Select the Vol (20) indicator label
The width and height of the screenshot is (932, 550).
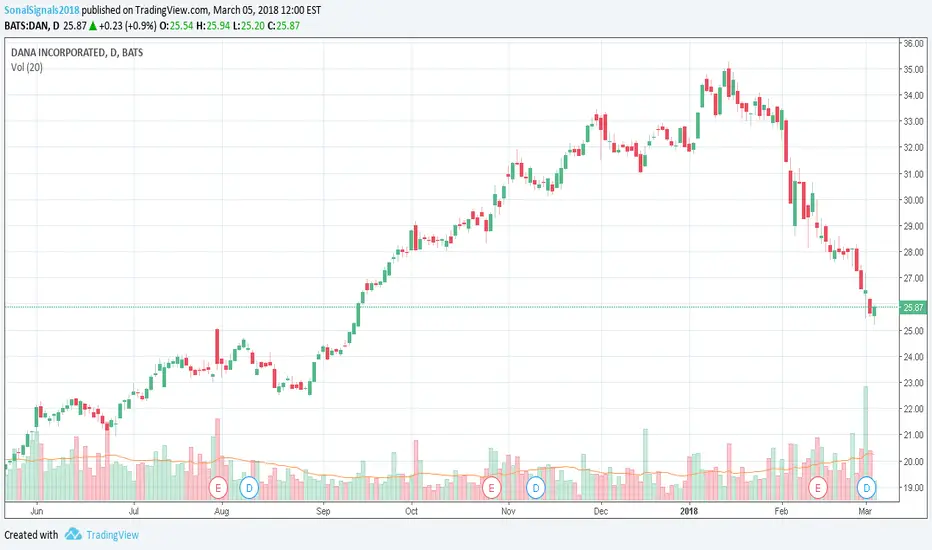(27, 67)
